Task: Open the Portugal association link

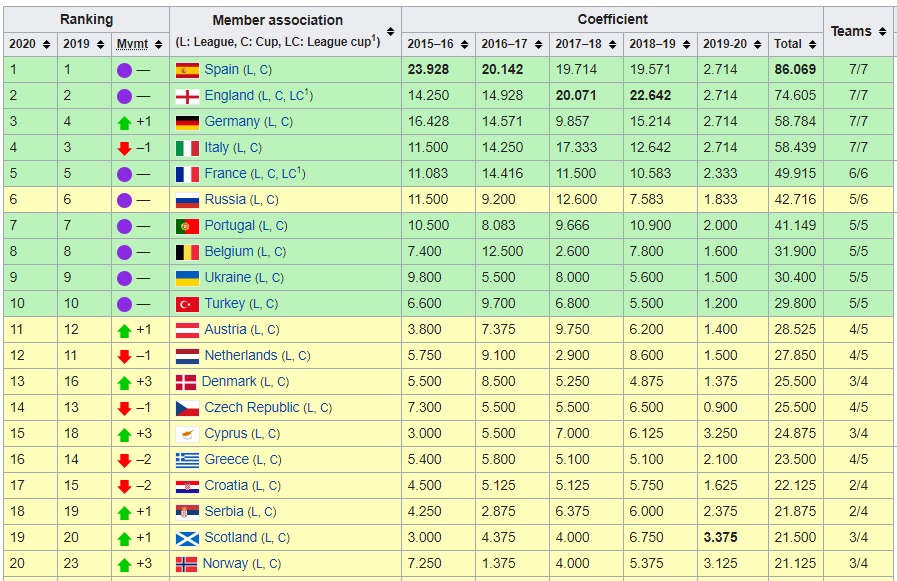Action: coord(229,225)
